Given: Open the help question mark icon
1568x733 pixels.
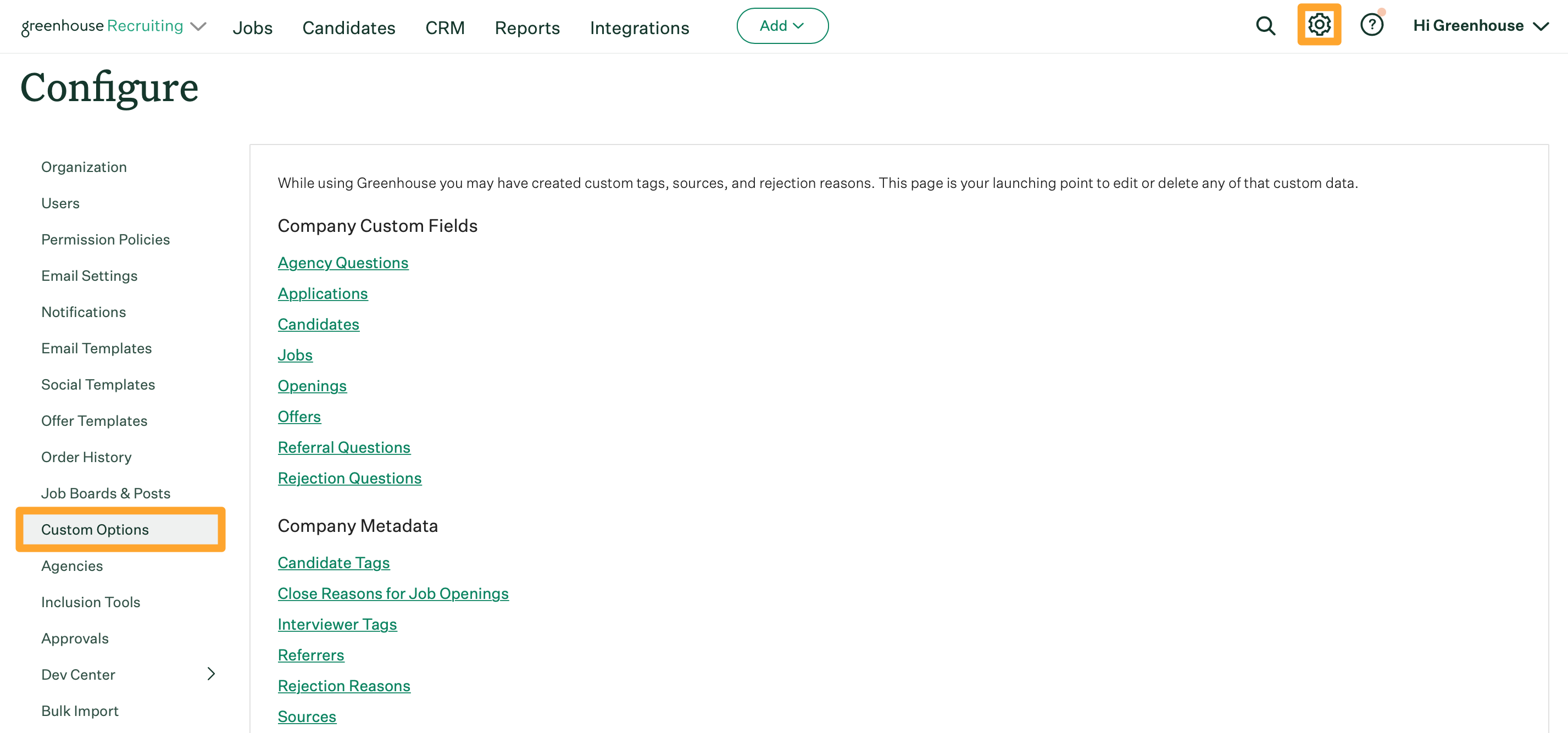Looking at the screenshot, I should (x=1372, y=25).
